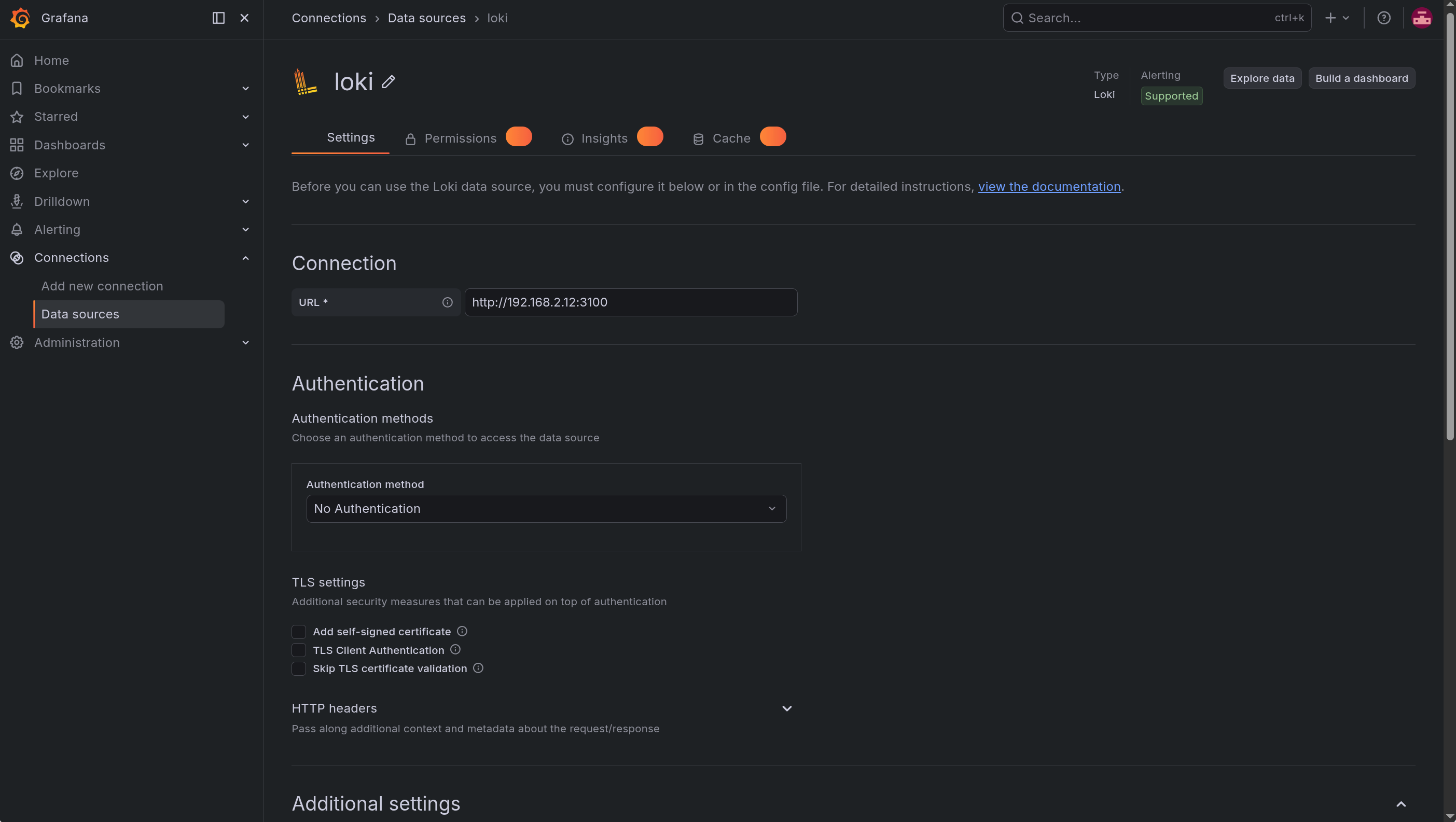Click the Supported alerting badge

[x=1171, y=96]
